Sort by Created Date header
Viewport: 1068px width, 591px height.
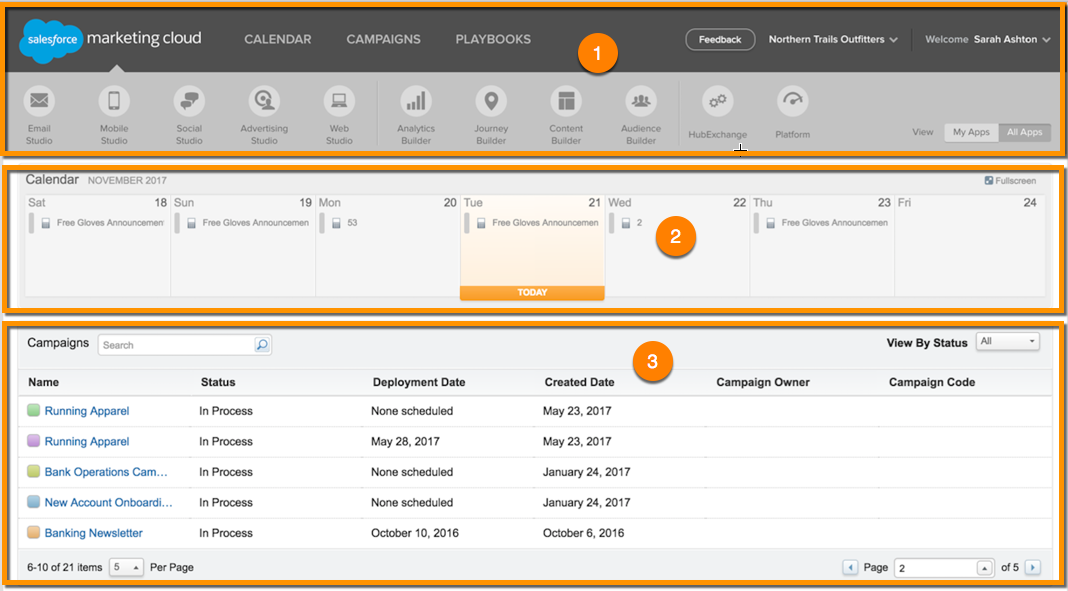tap(580, 383)
